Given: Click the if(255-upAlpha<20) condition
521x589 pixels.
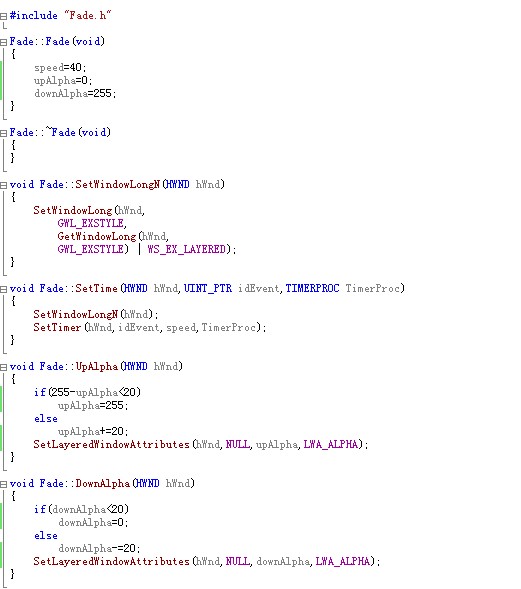Looking at the screenshot, I should pos(87,392).
